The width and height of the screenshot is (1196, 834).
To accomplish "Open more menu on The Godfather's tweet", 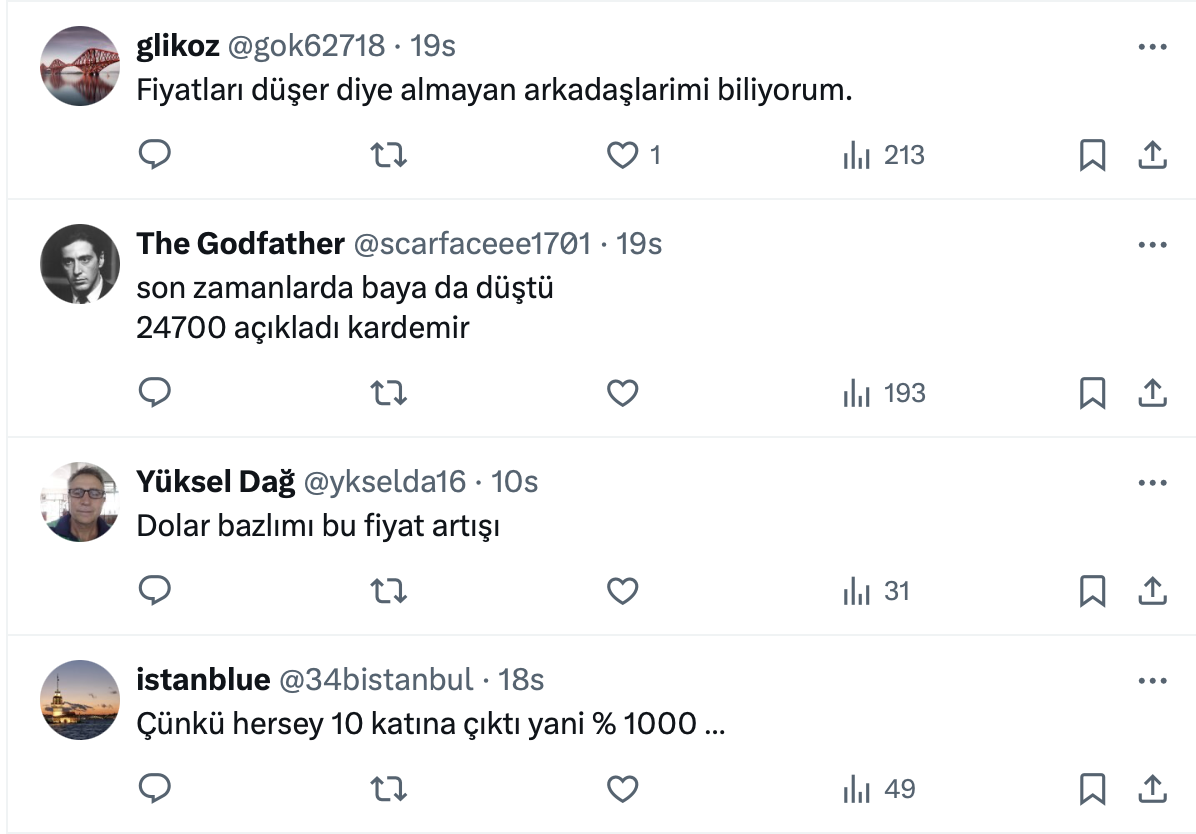I will click(1152, 245).
